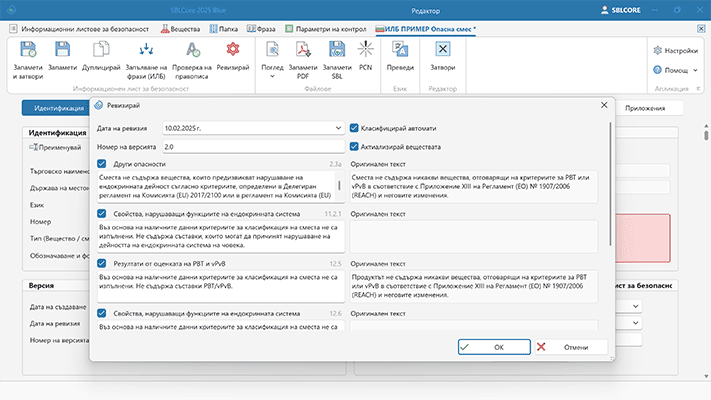Screen dimensions: 711x400
Task: Save as SBL file icon
Action: click(337, 49)
